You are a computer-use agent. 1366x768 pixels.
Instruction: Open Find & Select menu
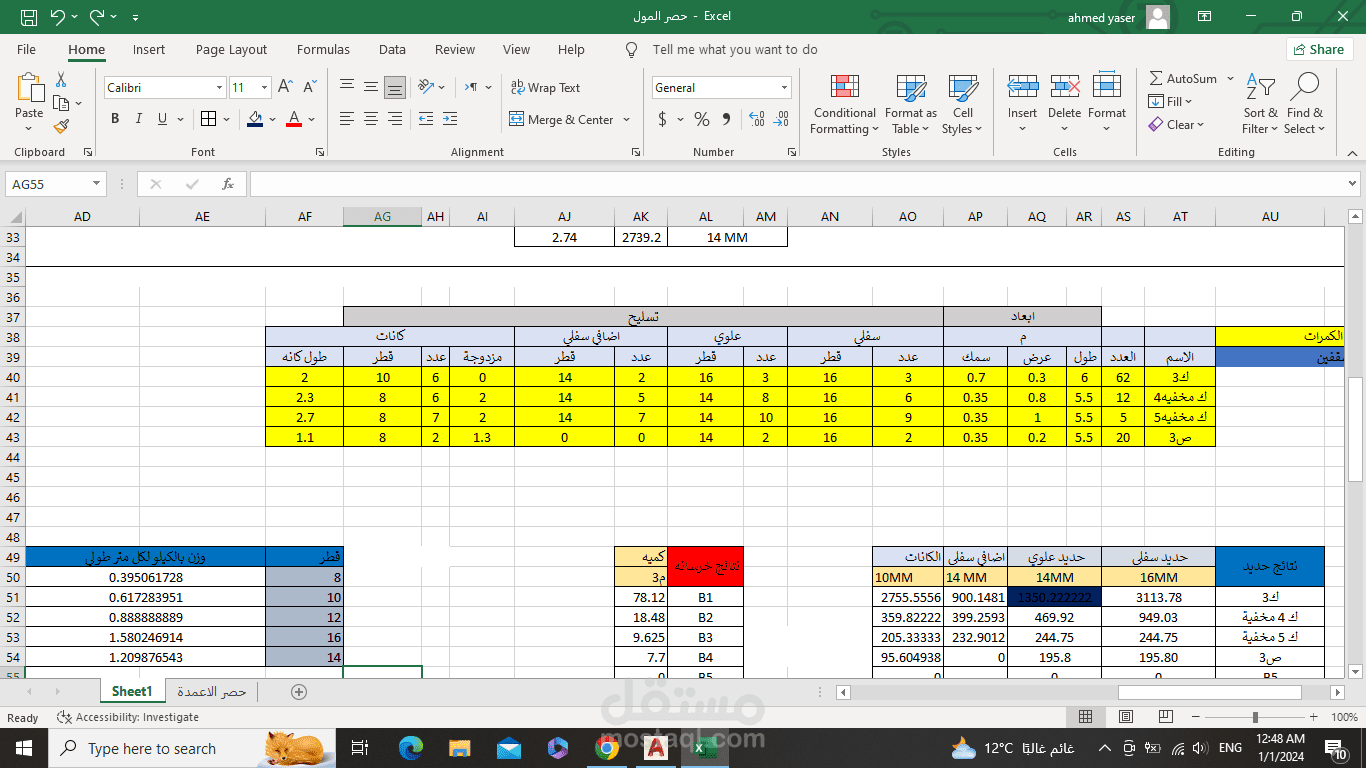coord(1305,104)
